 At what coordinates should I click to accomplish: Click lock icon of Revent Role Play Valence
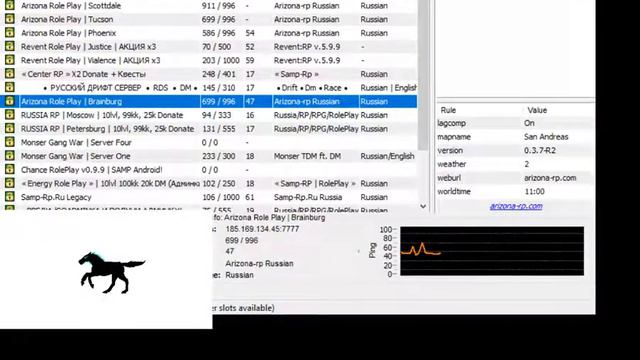[9, 60]
